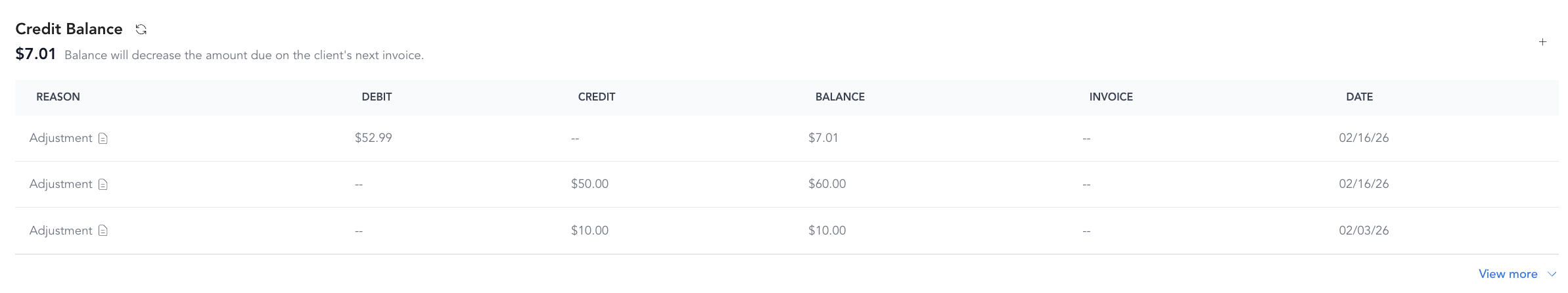Expand the View more chevron
Screen dimensions: 1568x293
(1552, 274)
